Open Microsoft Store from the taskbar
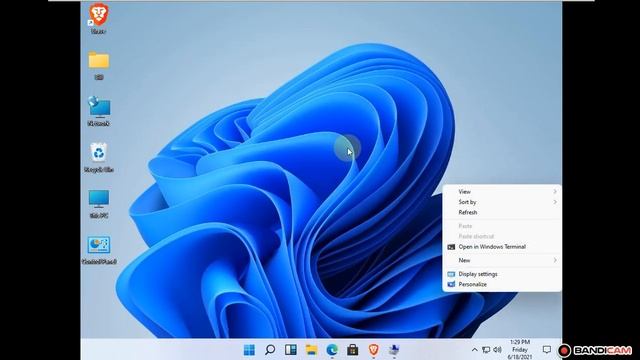 (x=353, y=350)
